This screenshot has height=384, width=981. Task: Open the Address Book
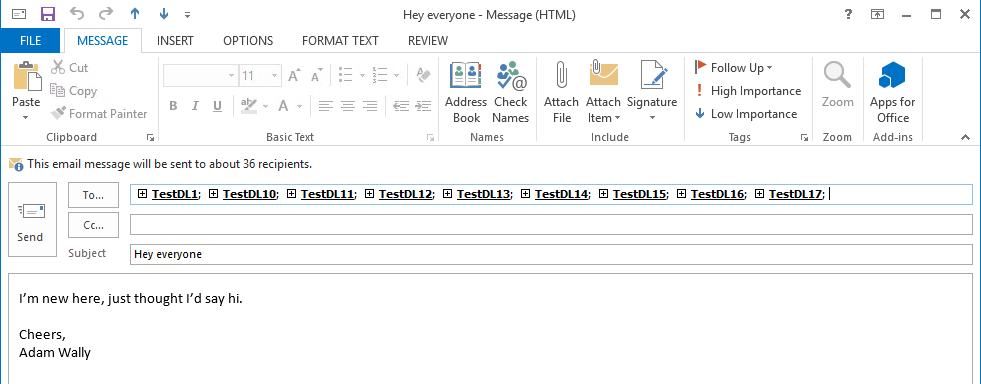pos(466,92)
